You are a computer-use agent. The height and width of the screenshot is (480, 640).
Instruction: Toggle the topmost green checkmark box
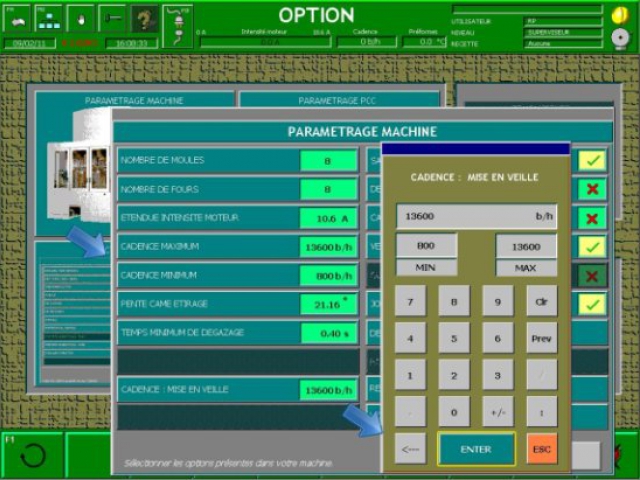click(x=592, y=160)
